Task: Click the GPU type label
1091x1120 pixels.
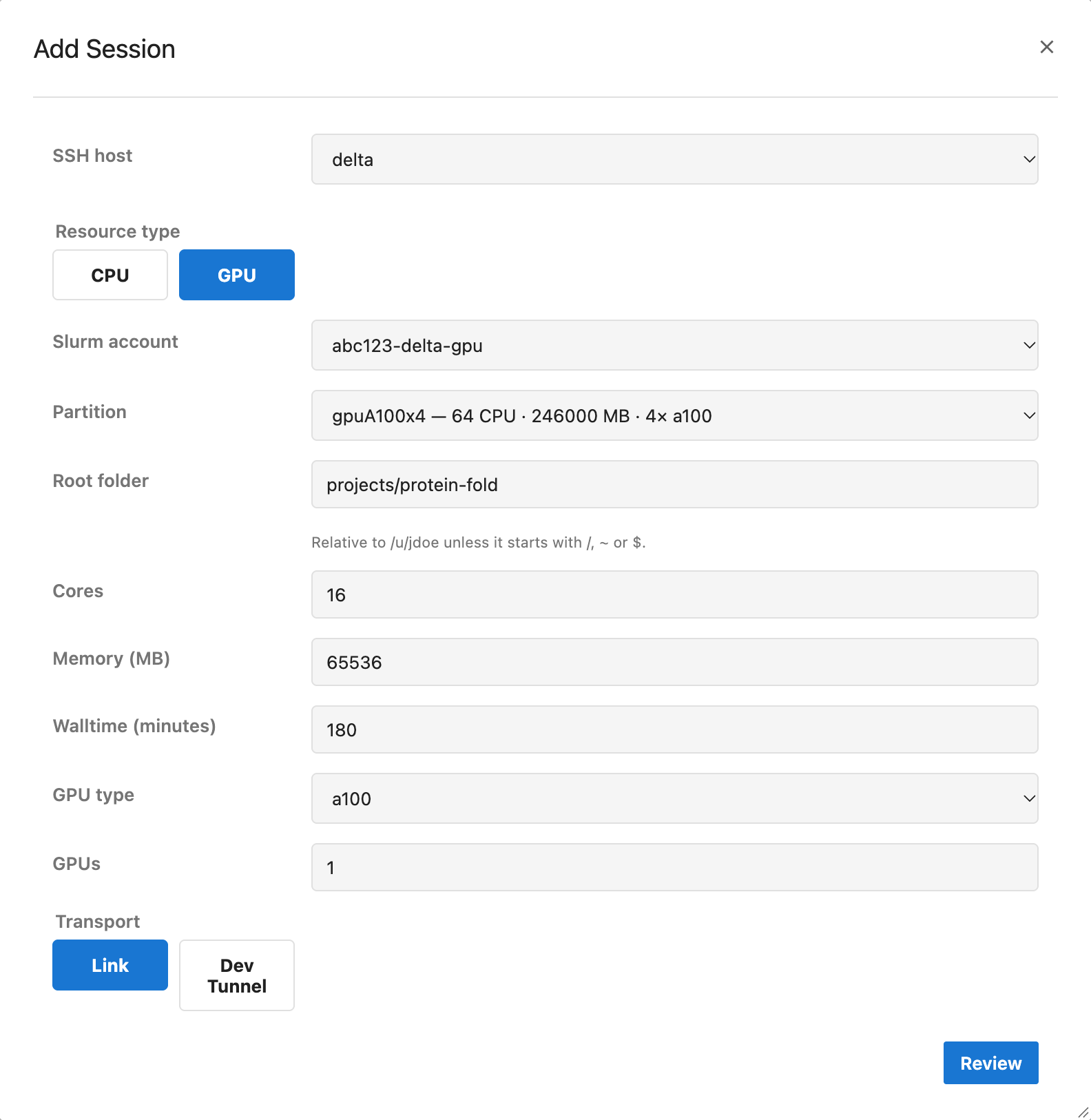Action: pyautogui.click(x=93, y=795)
